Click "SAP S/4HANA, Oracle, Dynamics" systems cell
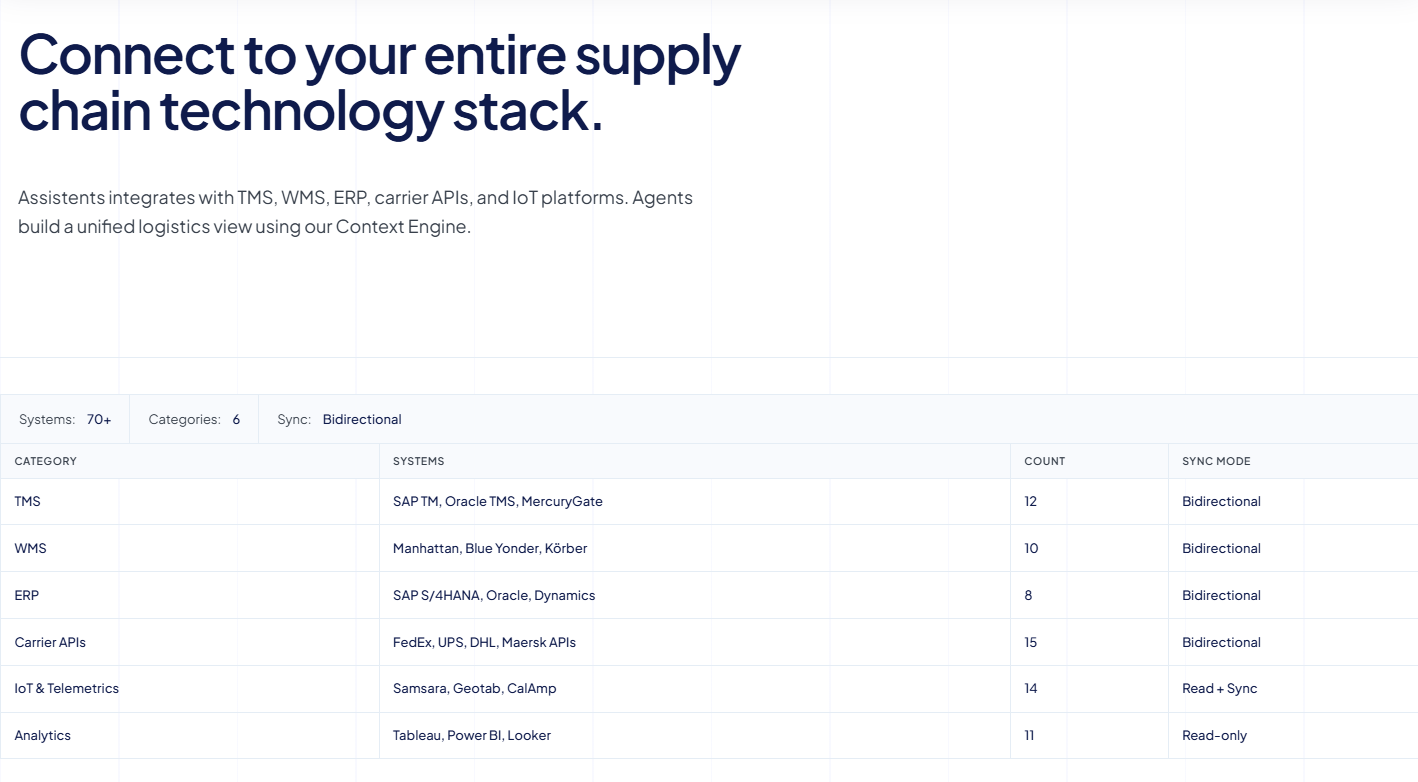Image resolution: width=1418 pixels, height=782 pixels. [x=695, y=595]
